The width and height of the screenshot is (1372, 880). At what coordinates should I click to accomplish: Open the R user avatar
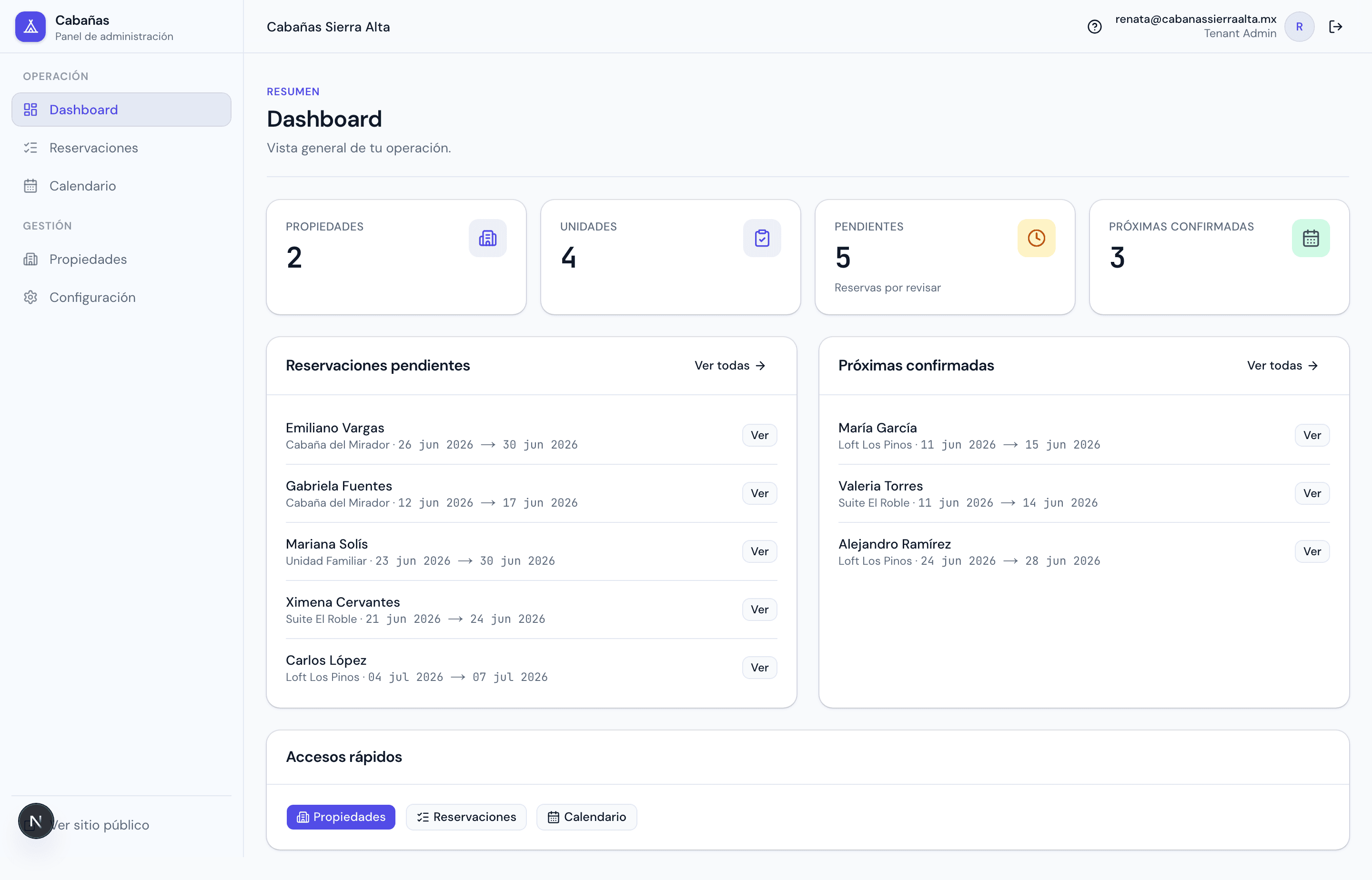coord(1299,27)
